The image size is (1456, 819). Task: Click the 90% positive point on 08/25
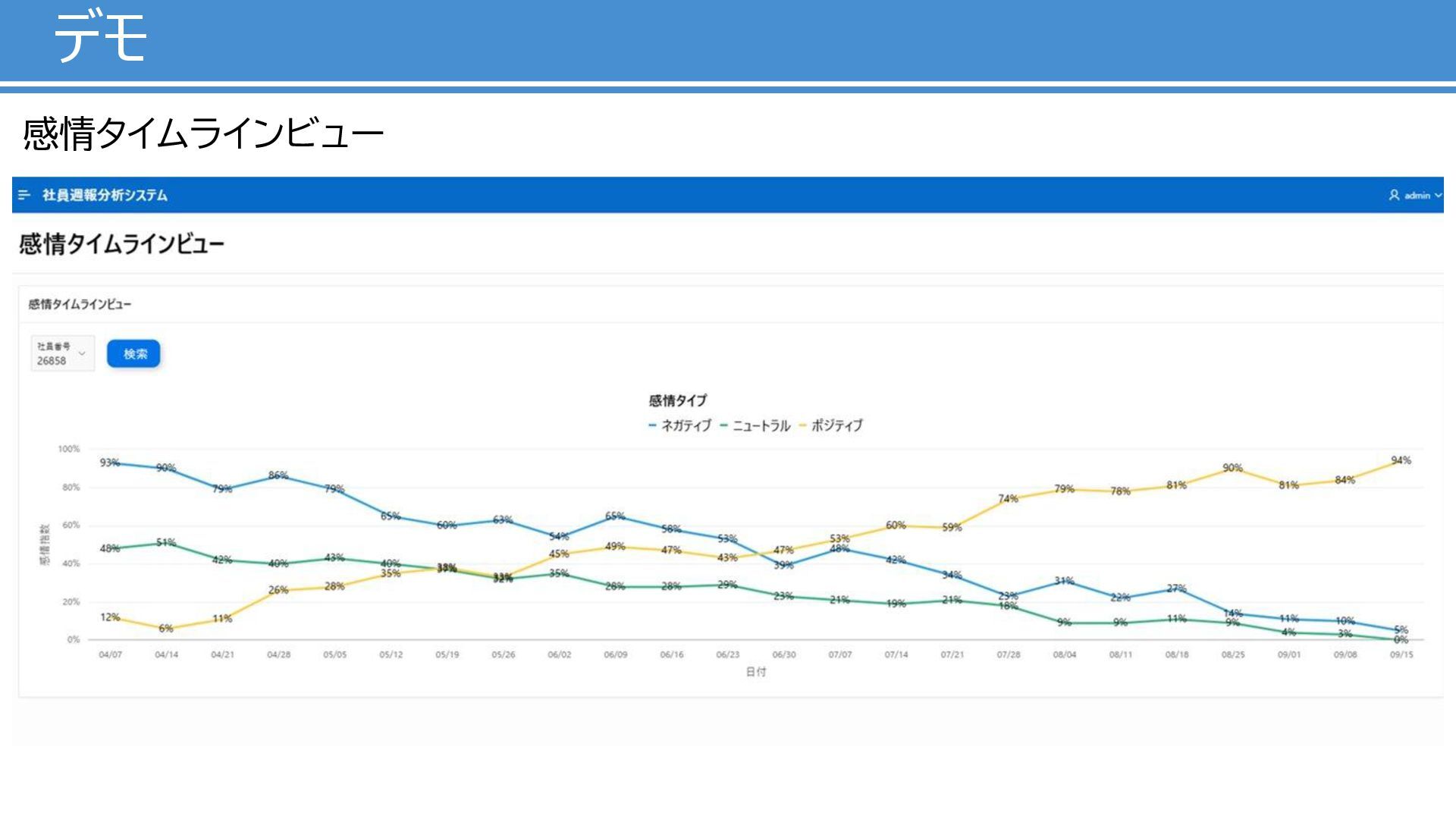(1233, 469)
